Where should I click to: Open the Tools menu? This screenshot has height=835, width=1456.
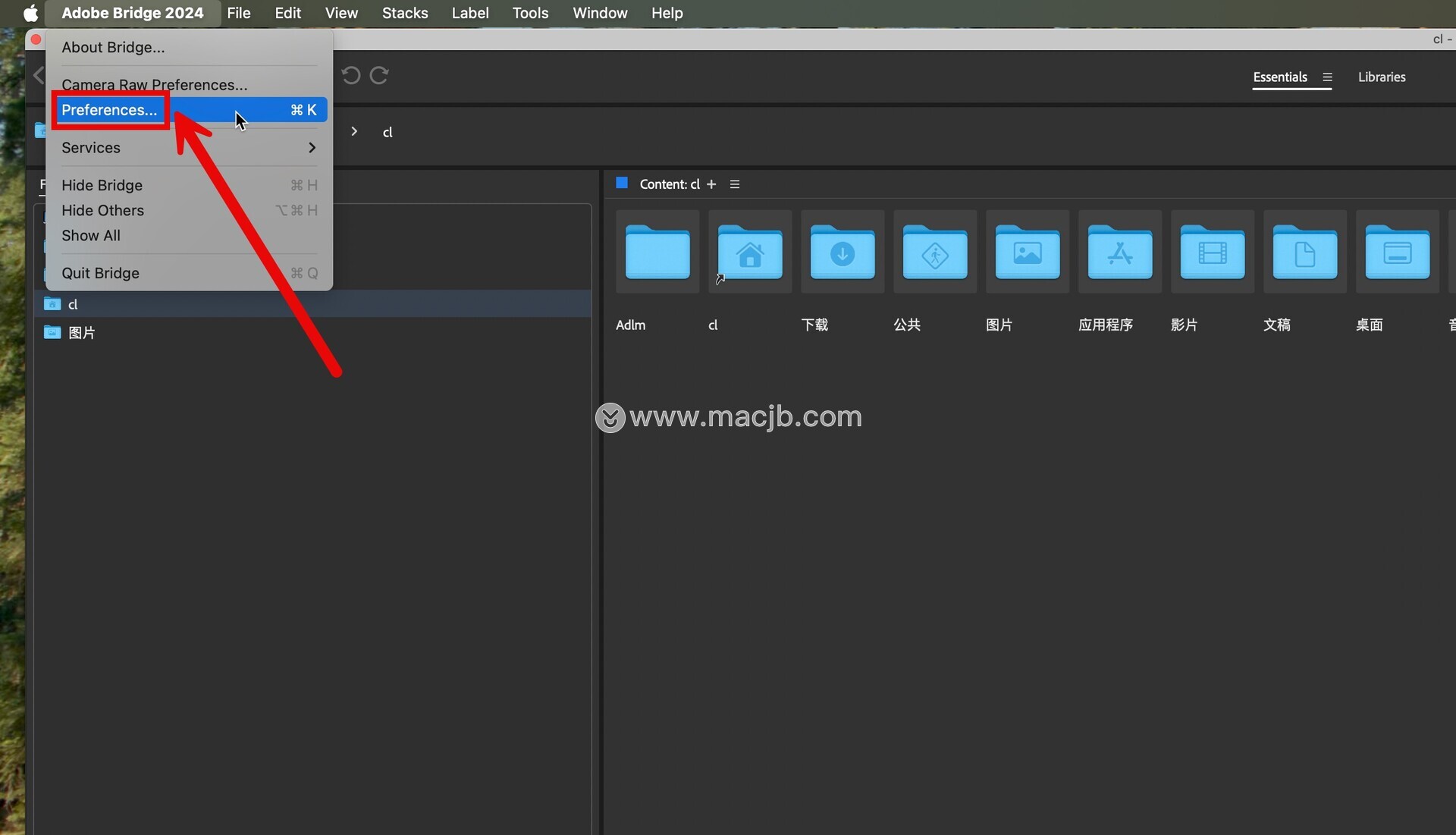(530, 13)
